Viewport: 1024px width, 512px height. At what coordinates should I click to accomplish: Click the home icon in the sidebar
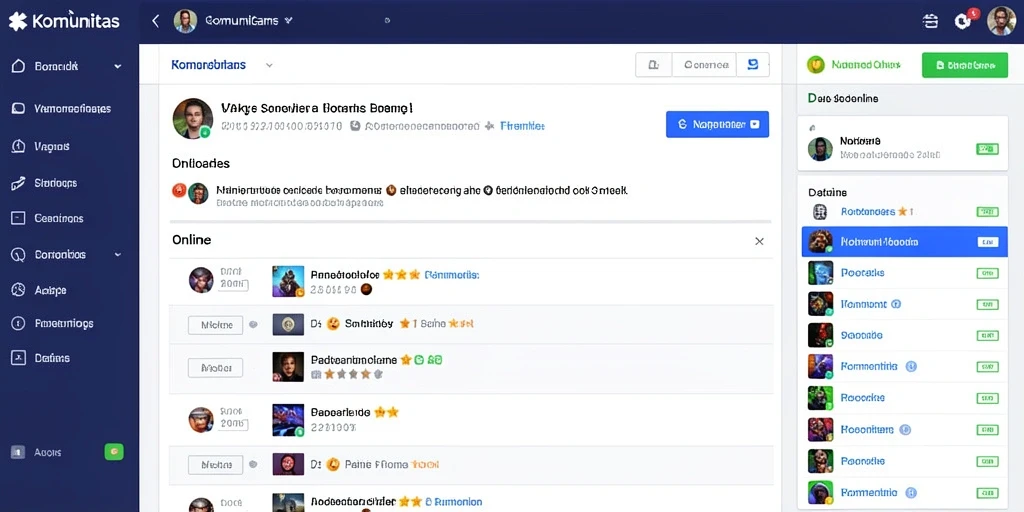18,66
